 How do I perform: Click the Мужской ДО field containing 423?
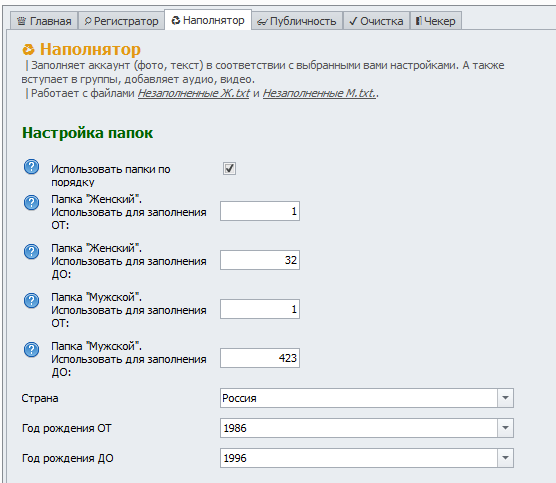[x=260, y=358]
